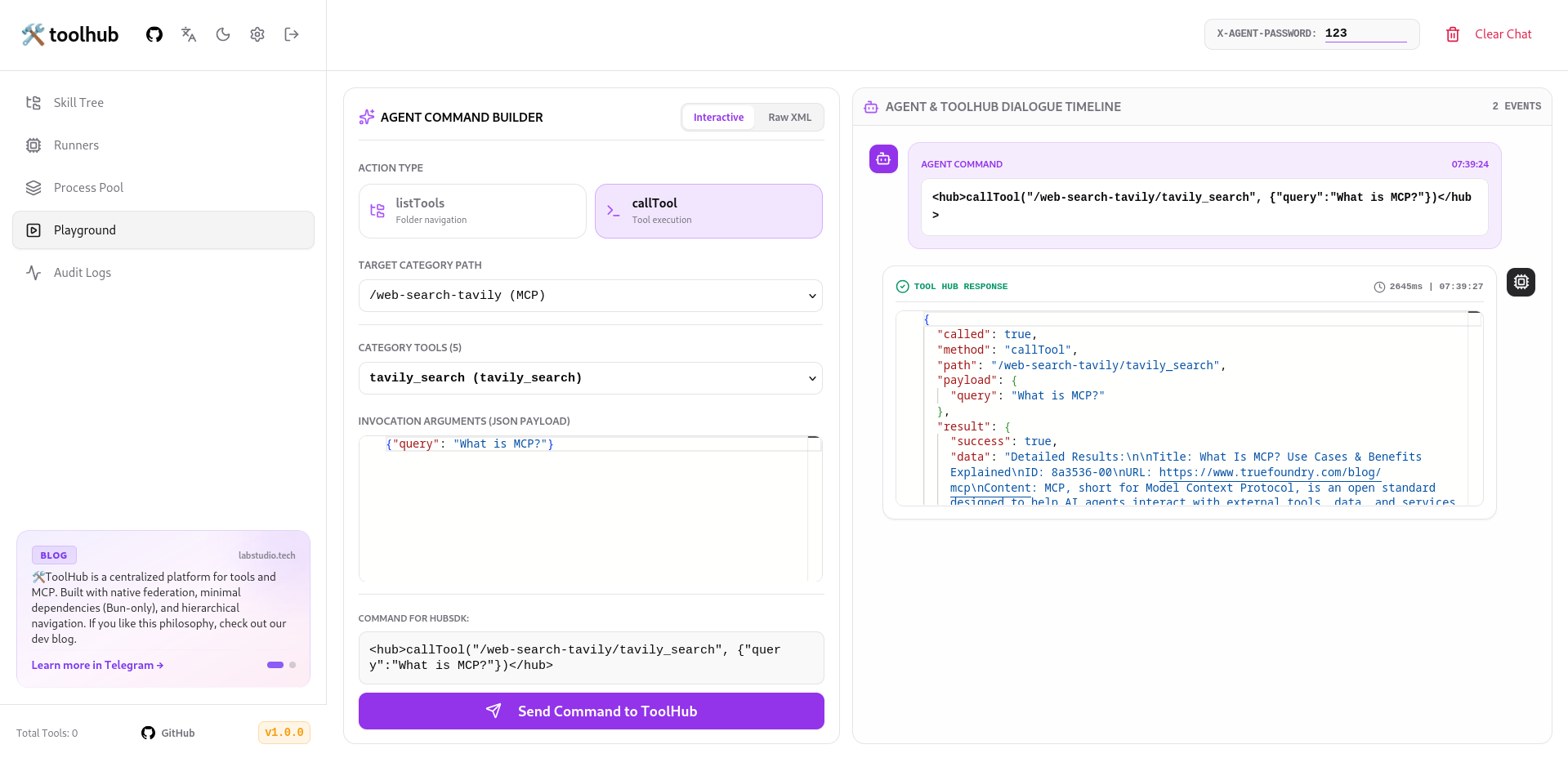Click the Total Tools: 0 label
The height and width of the screenshot is (758, 1568).
47,733
